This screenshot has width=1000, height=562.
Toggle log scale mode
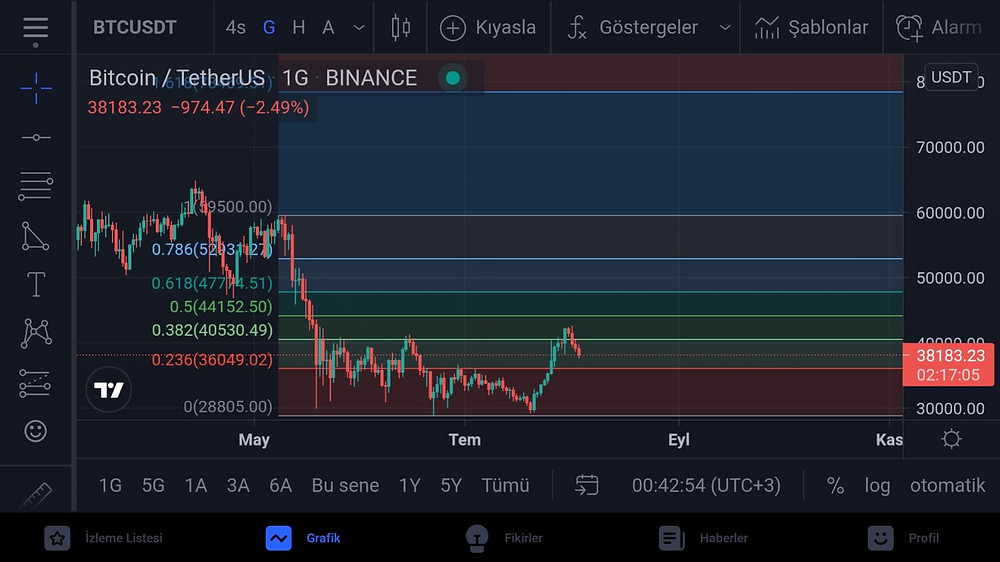pyautogui.click(x=877, y=486)
